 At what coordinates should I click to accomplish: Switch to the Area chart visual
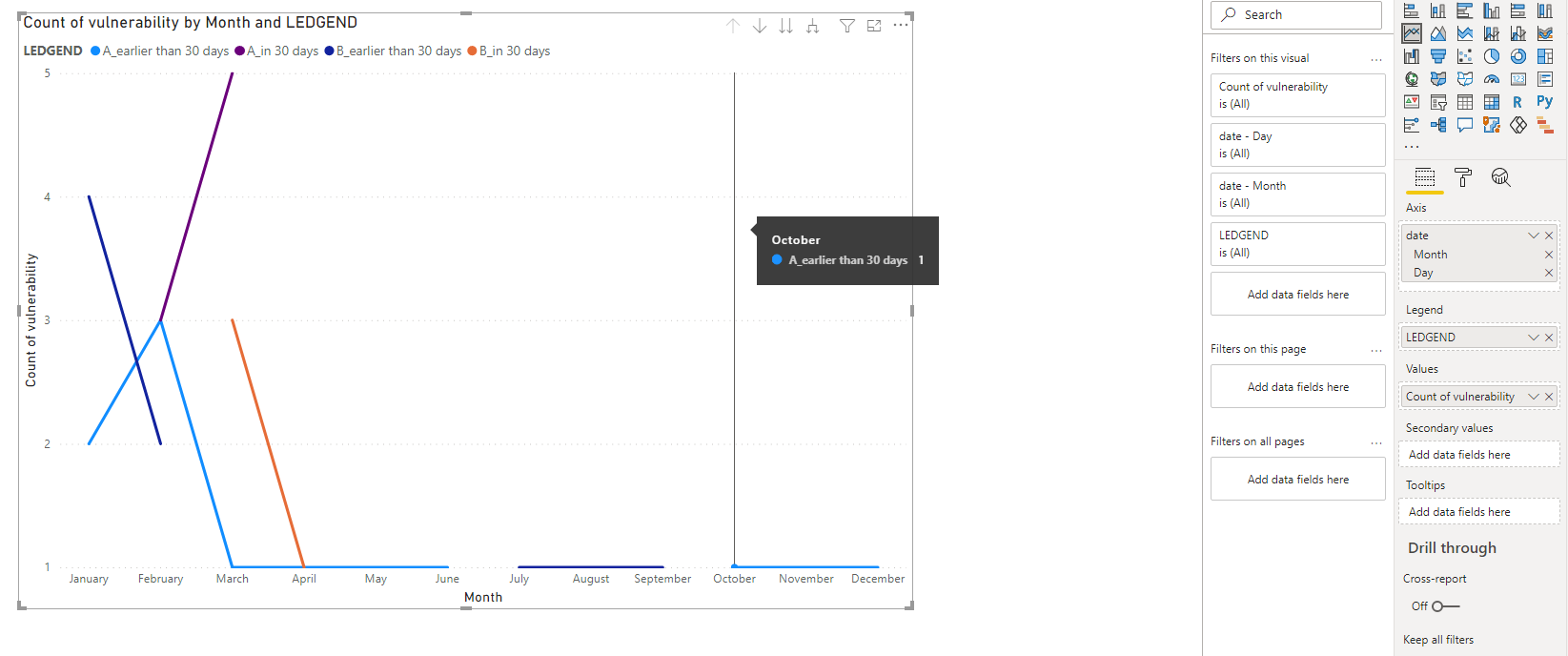coord(1438,33)
